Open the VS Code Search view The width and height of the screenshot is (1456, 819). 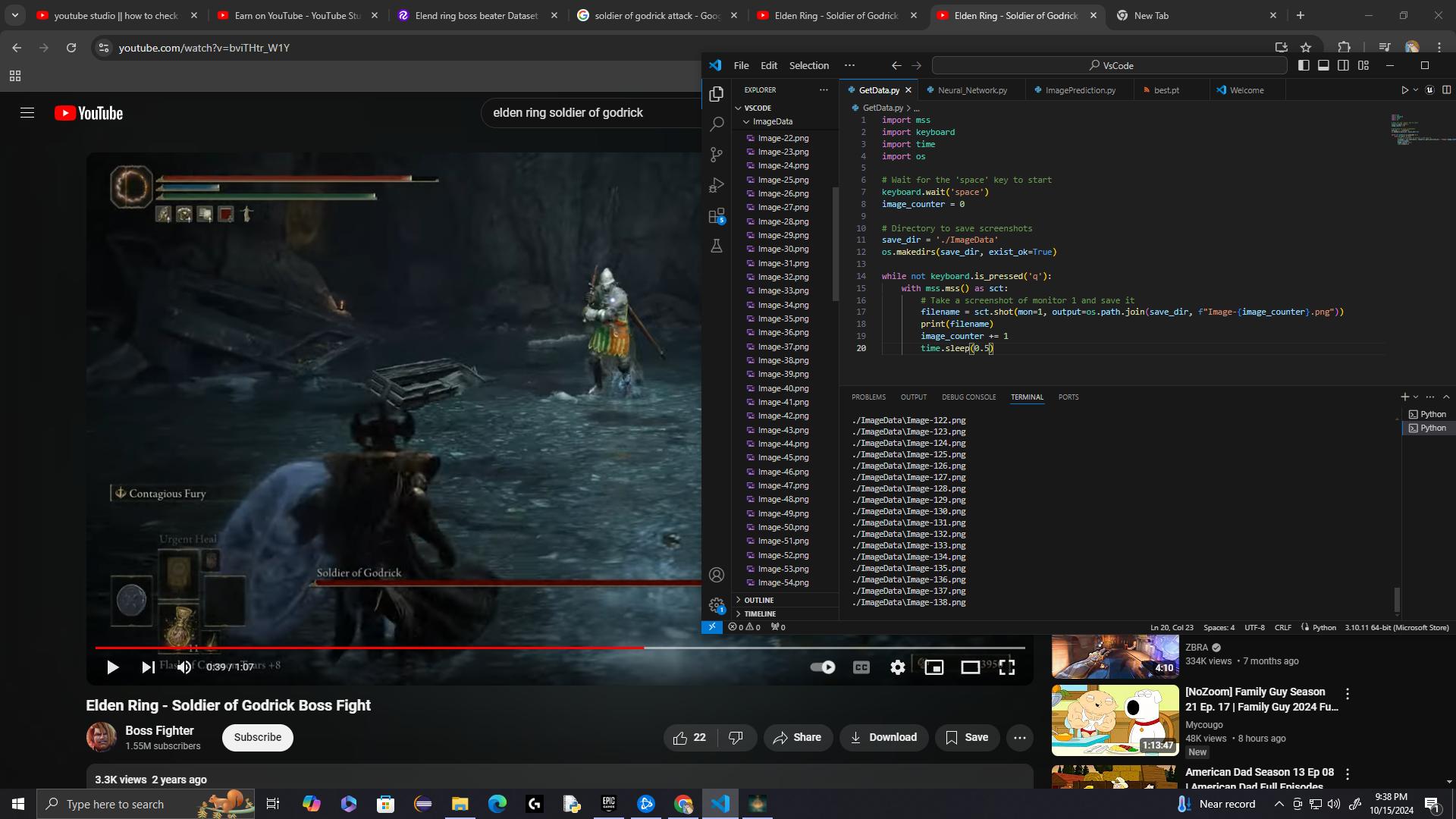click(717, 124)
